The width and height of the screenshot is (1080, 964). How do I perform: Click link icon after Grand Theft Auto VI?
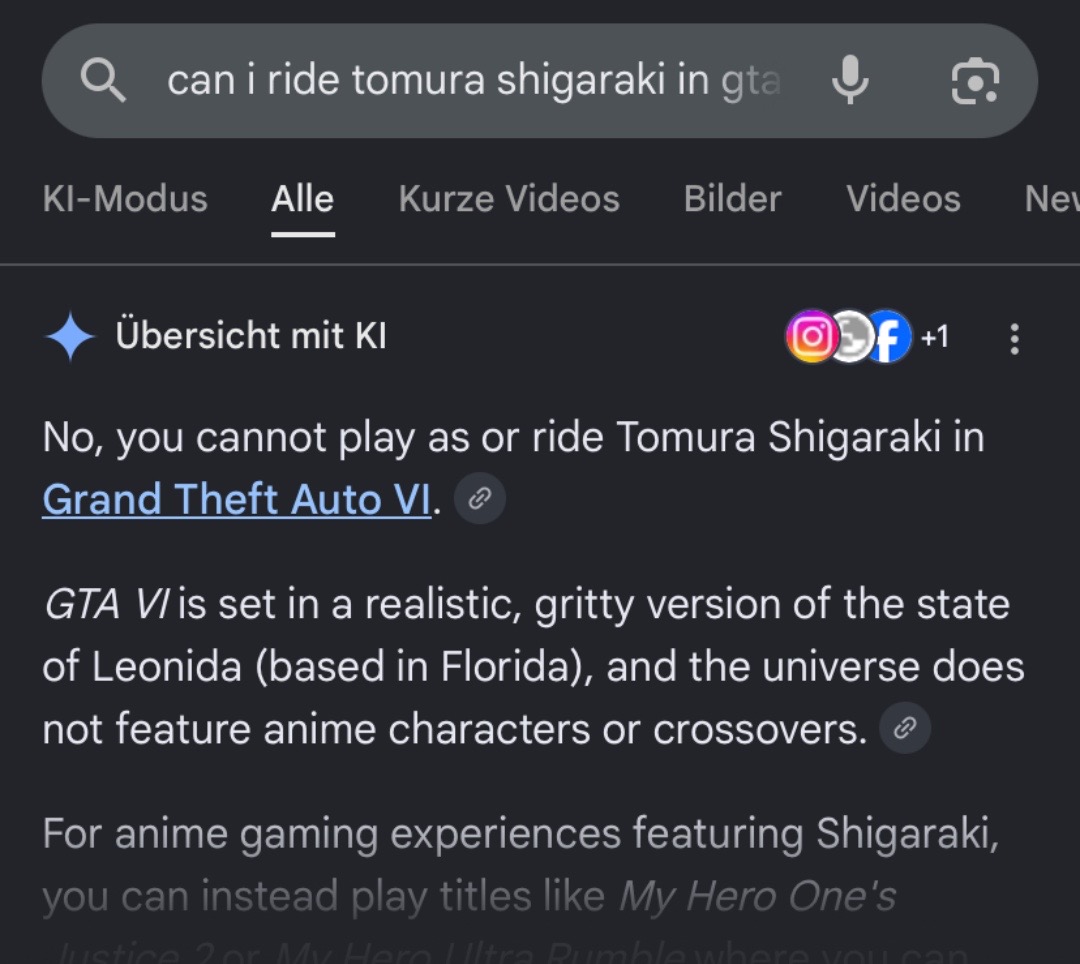[x=480, y=498]
